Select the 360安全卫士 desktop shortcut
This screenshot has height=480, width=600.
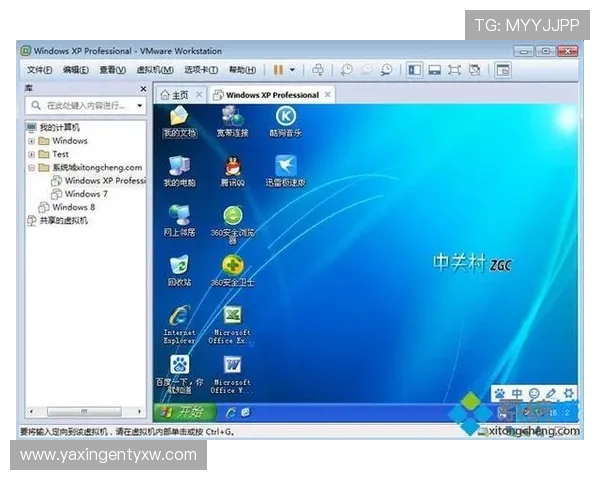click(232, 265)
